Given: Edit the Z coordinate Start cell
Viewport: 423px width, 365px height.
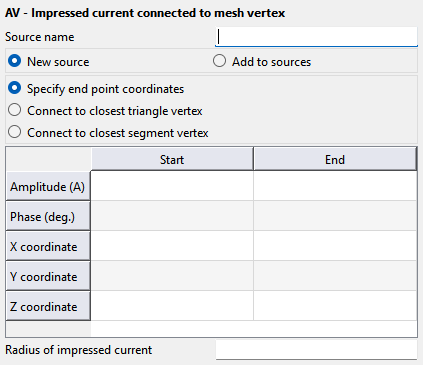Looking at the screenshot, I should click(172, 306).
